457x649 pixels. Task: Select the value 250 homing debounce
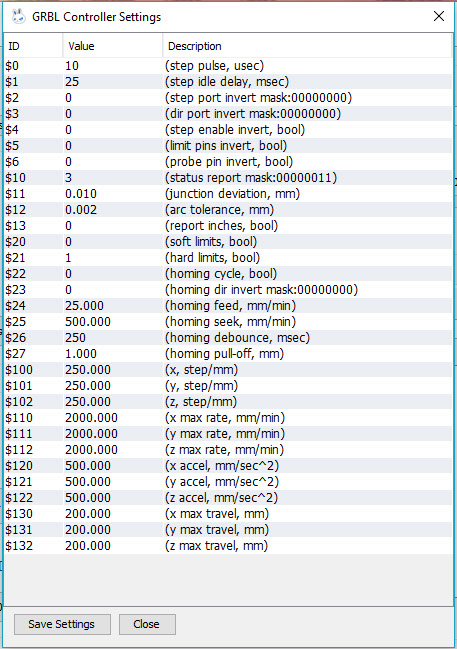tap(75, 338)
